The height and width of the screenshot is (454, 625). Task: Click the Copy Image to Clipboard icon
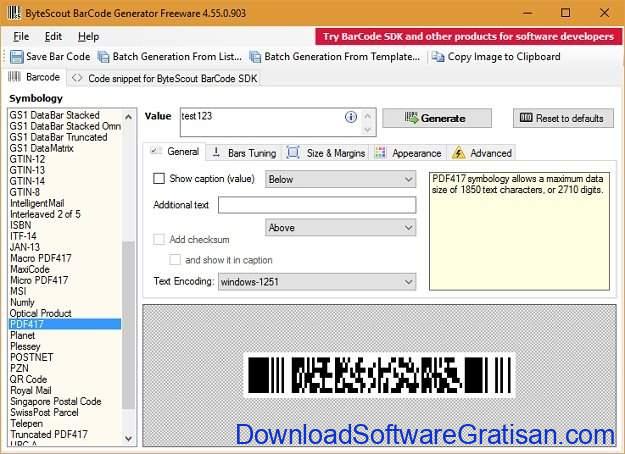(438, 57)
